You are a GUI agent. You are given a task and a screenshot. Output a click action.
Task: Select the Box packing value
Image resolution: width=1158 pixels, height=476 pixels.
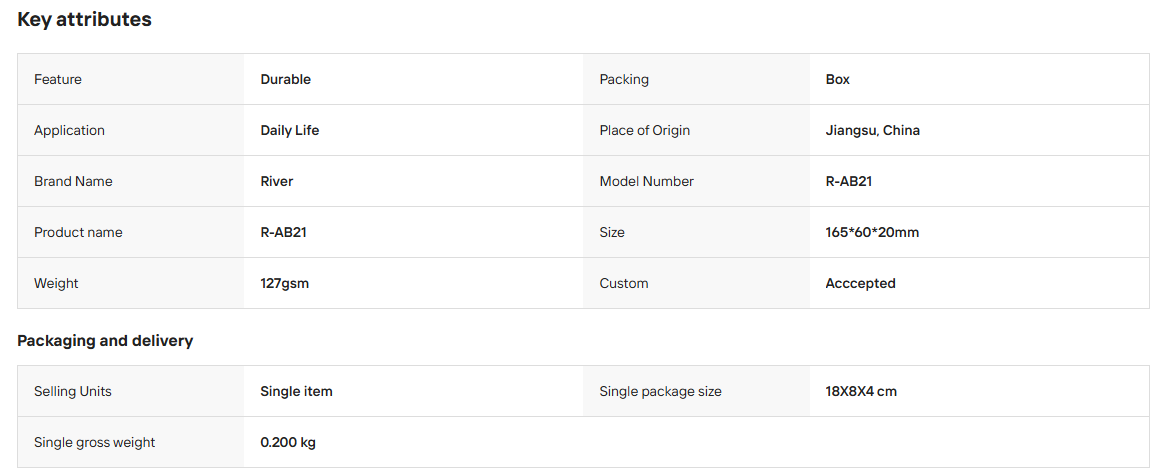point(837,79)
